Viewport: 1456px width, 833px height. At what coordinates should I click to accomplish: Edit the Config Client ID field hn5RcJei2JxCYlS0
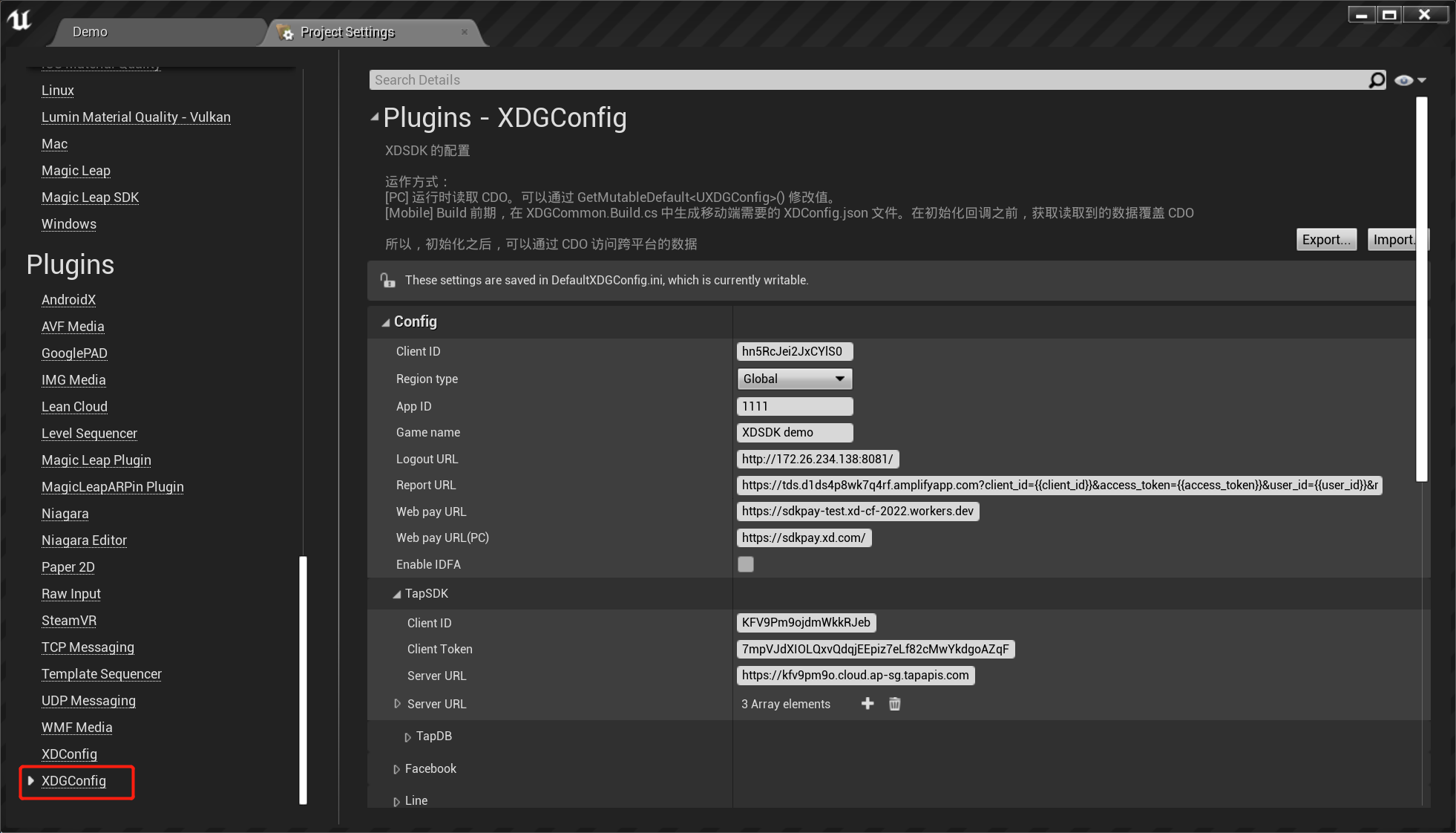[795, 351]
